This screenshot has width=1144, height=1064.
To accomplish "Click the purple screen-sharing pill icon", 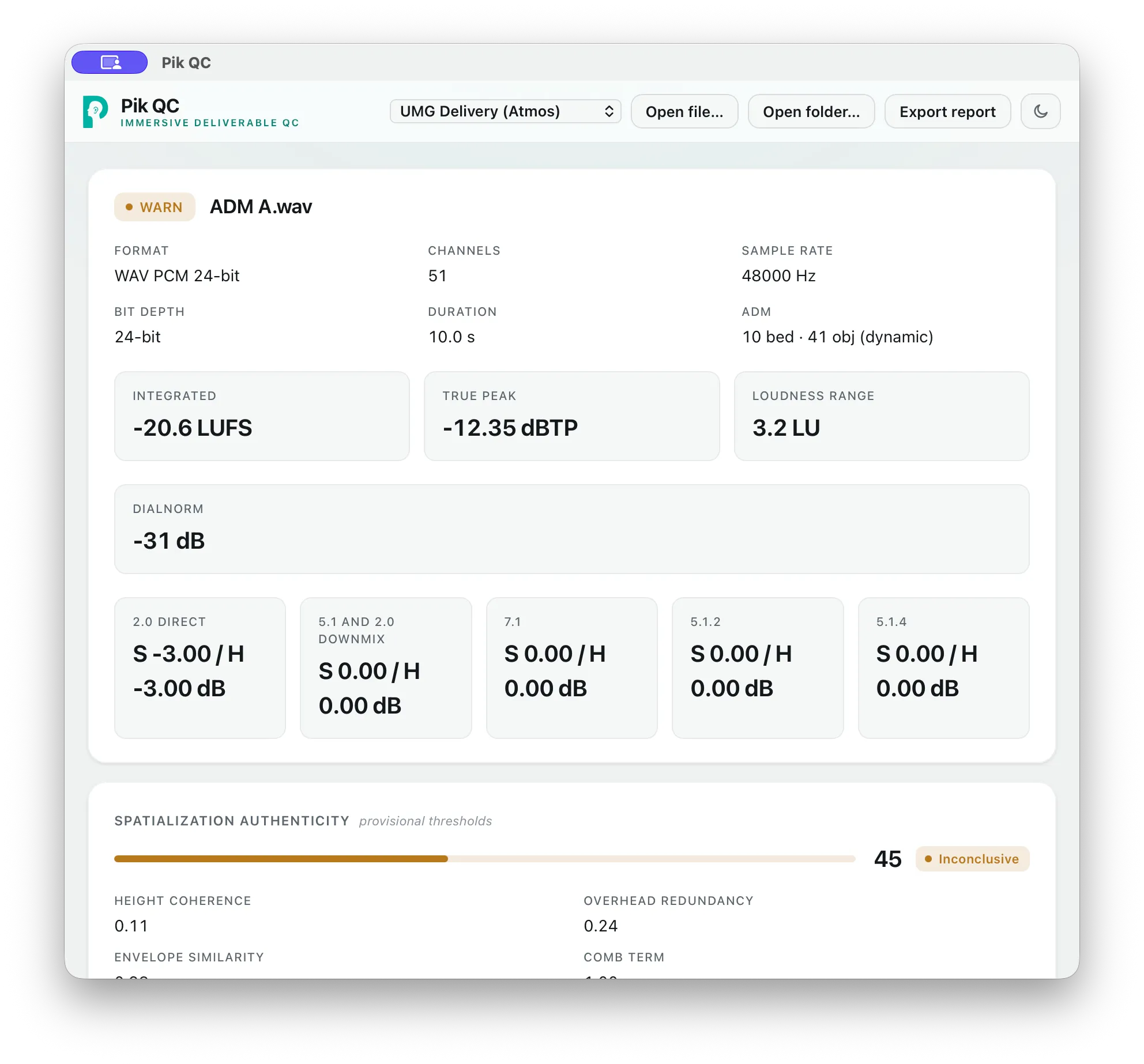I will pos(110,62).
